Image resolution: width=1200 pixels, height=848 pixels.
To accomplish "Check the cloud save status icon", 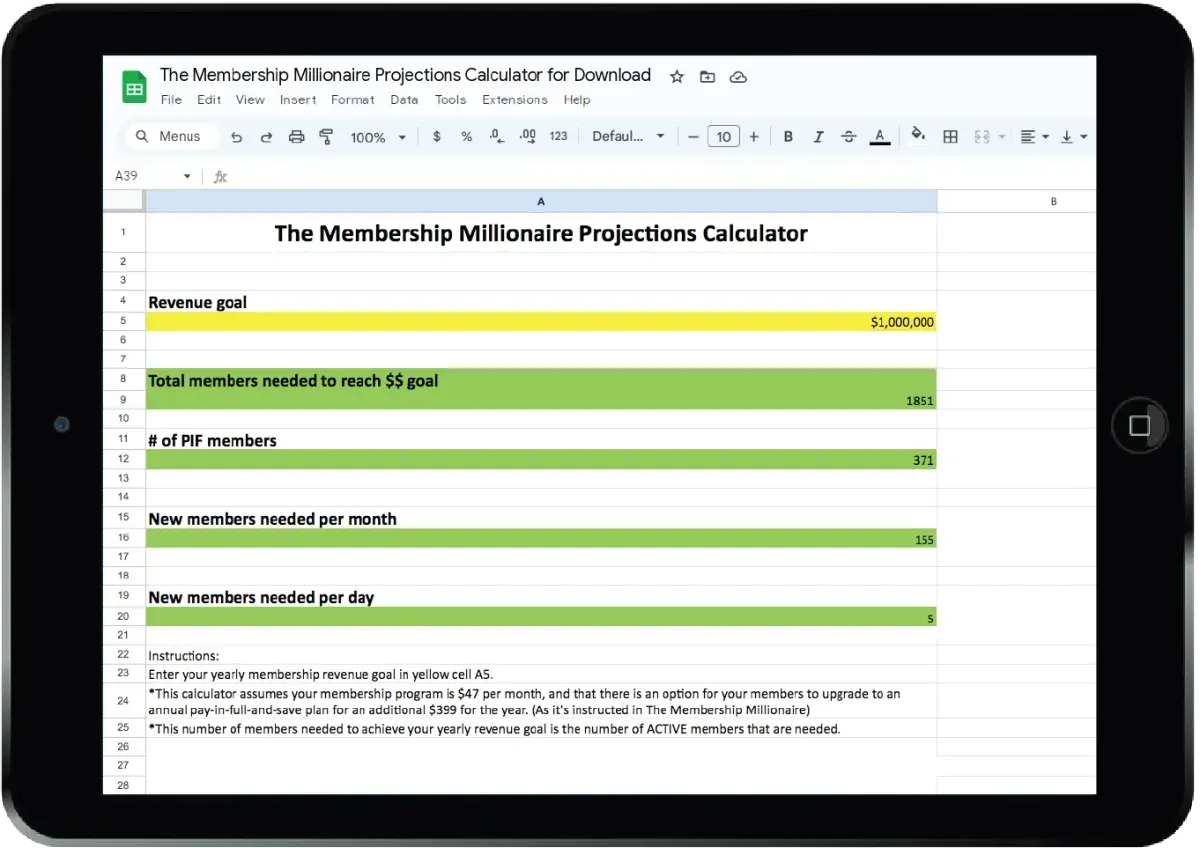I will [x=738, y=77].
